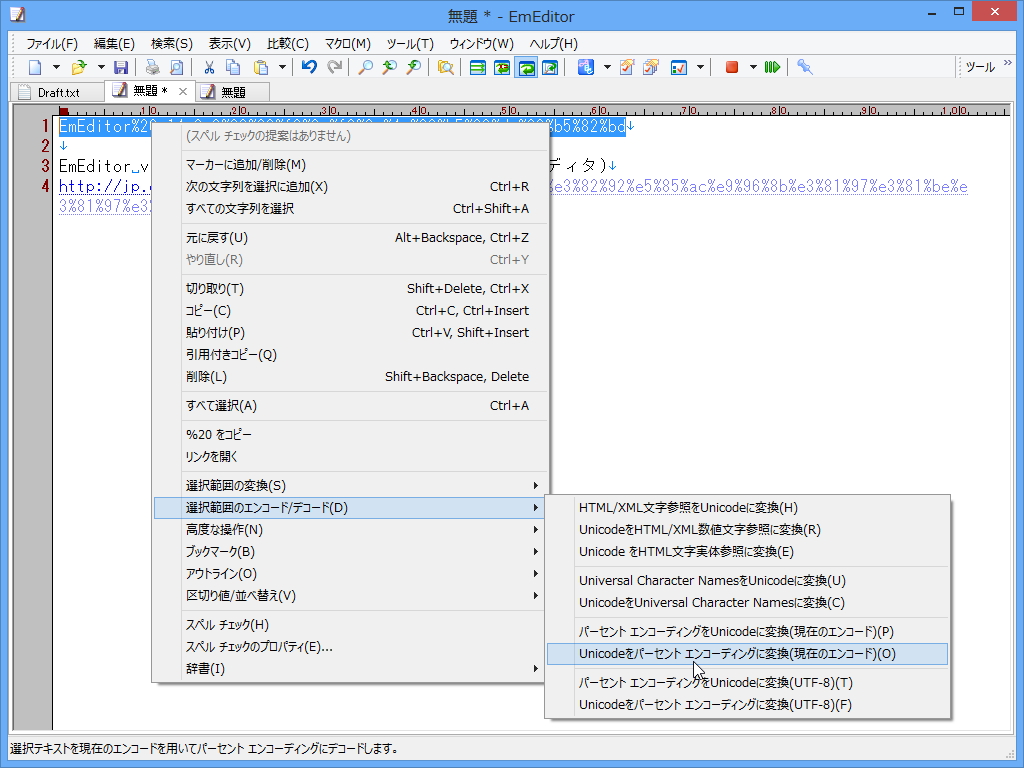Click the red Record Macro icon
The width and height of the screenshot is (1024, 768).
(732, 67)
